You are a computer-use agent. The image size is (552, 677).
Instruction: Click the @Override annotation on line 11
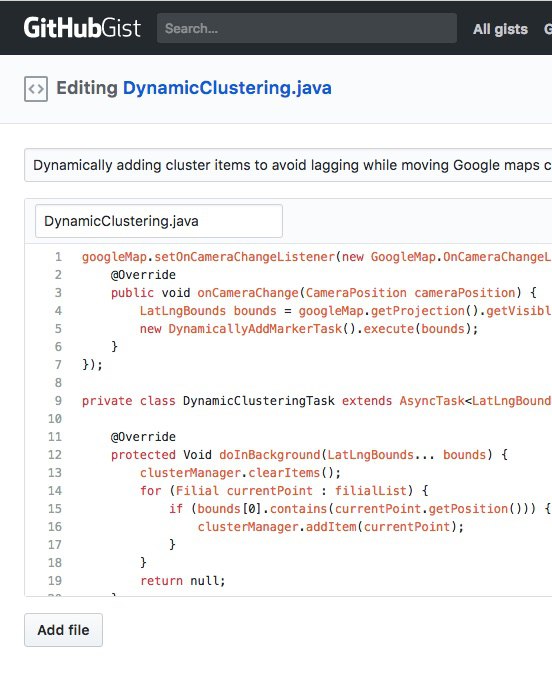[x=143, y=437]
